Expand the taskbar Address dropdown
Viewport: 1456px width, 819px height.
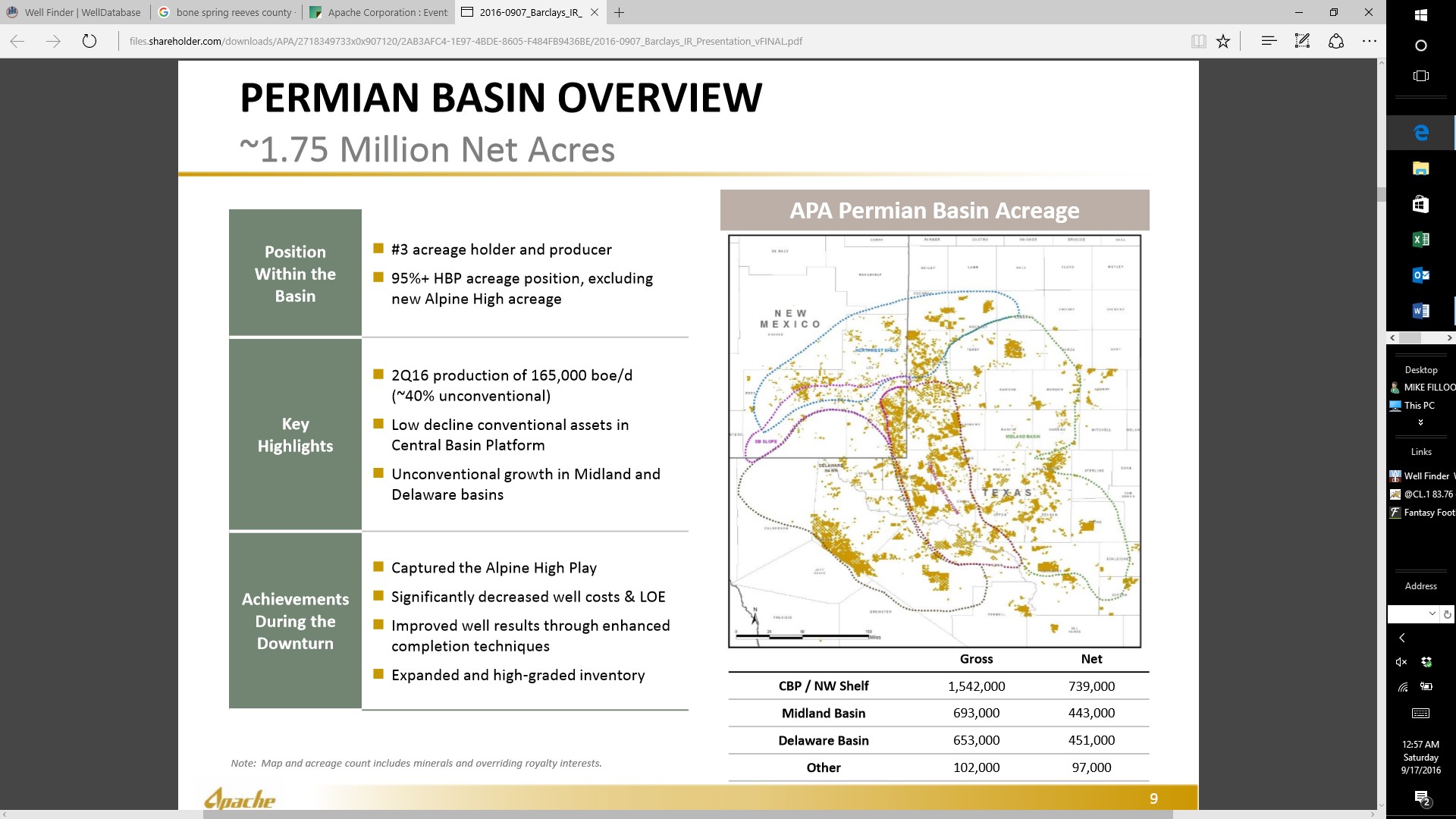coord(1432,614)
